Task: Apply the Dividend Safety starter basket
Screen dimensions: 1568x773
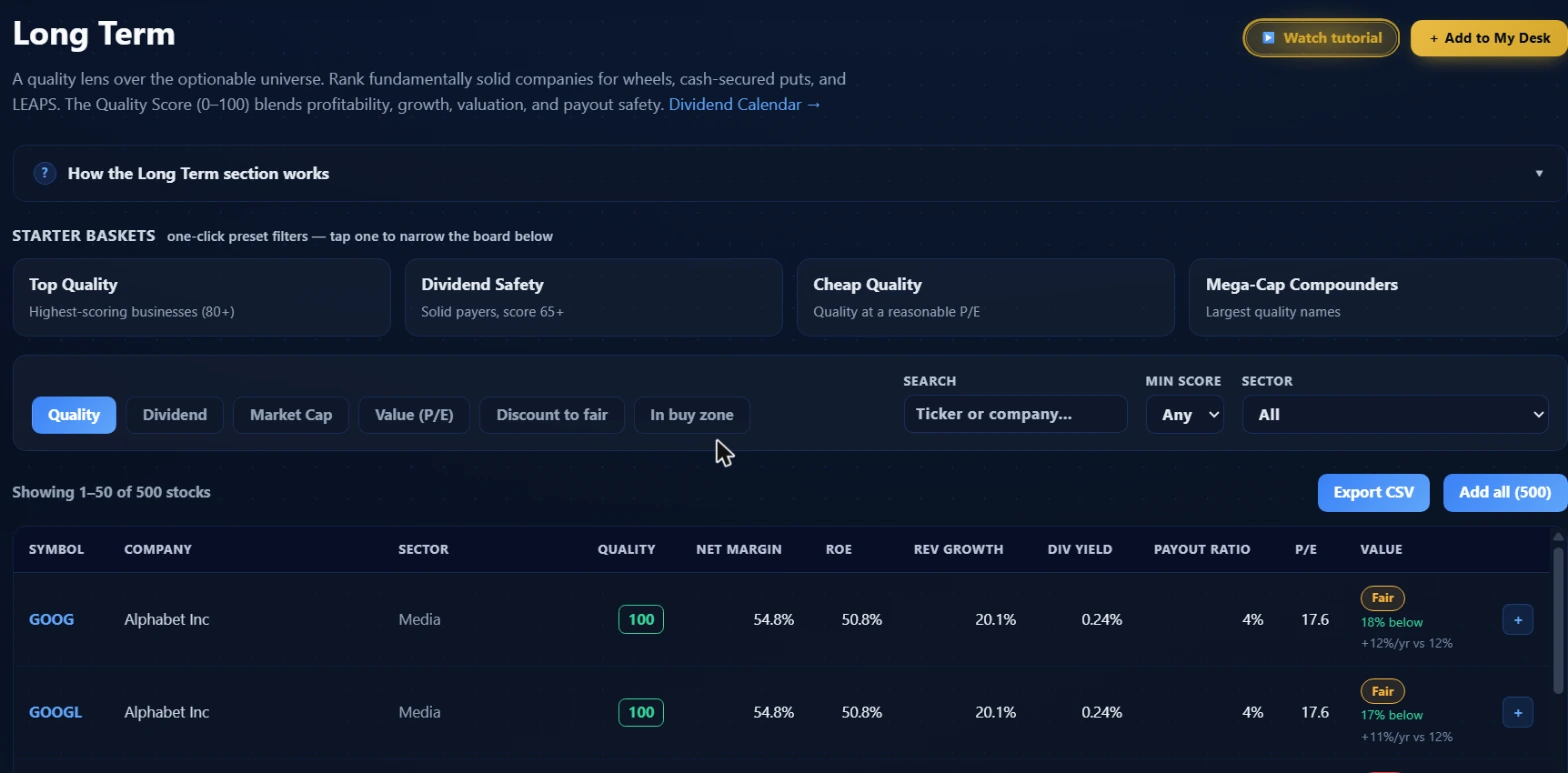Action: pos(593,297)
